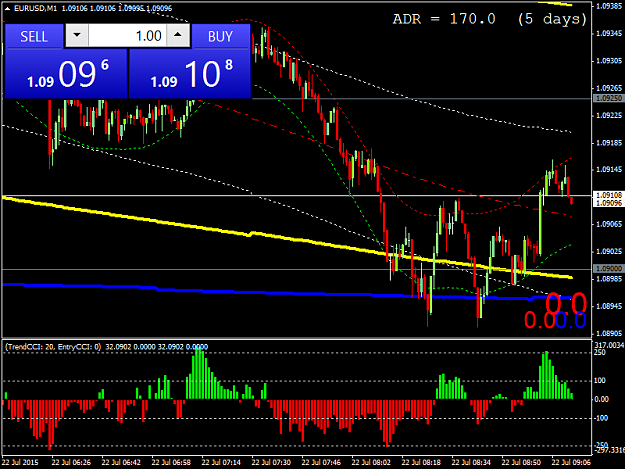Decrease lot volume with down arrow
This screenshot has width=625, height=469.
point(77,35)
